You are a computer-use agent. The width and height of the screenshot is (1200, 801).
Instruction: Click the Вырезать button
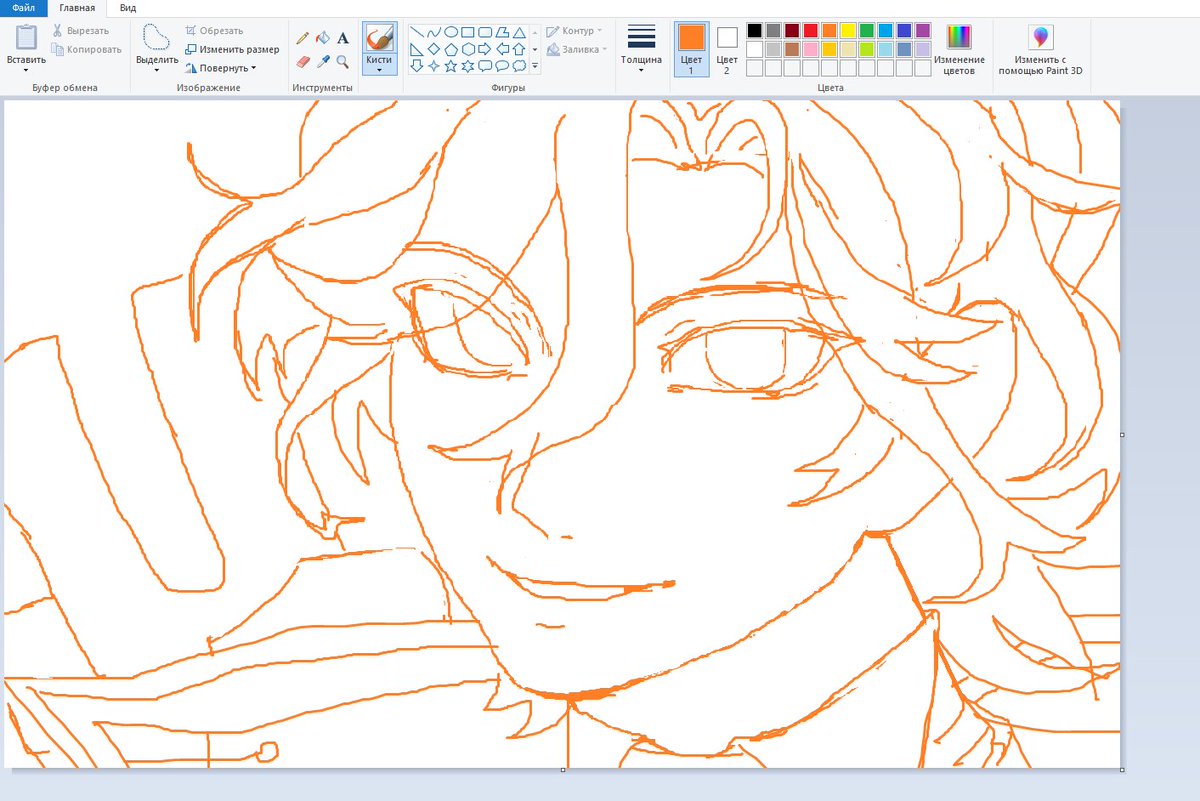point(80,31)
